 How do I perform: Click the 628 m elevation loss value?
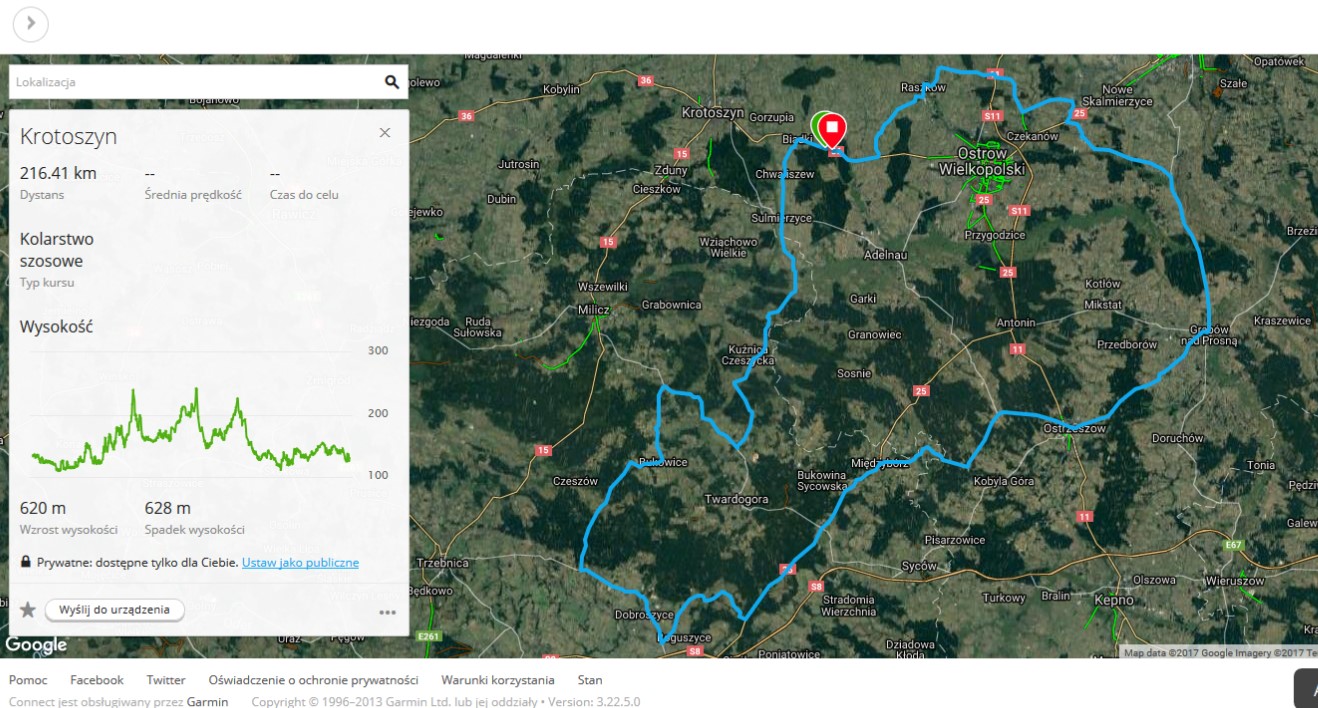click(168, 508)
